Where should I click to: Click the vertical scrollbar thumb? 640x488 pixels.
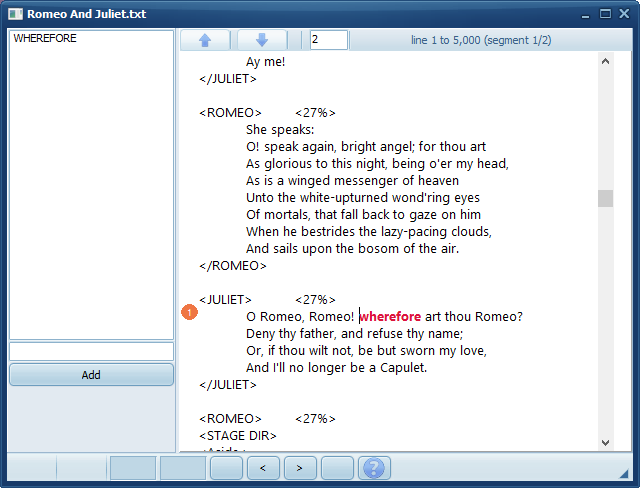(x=605, y=198)
